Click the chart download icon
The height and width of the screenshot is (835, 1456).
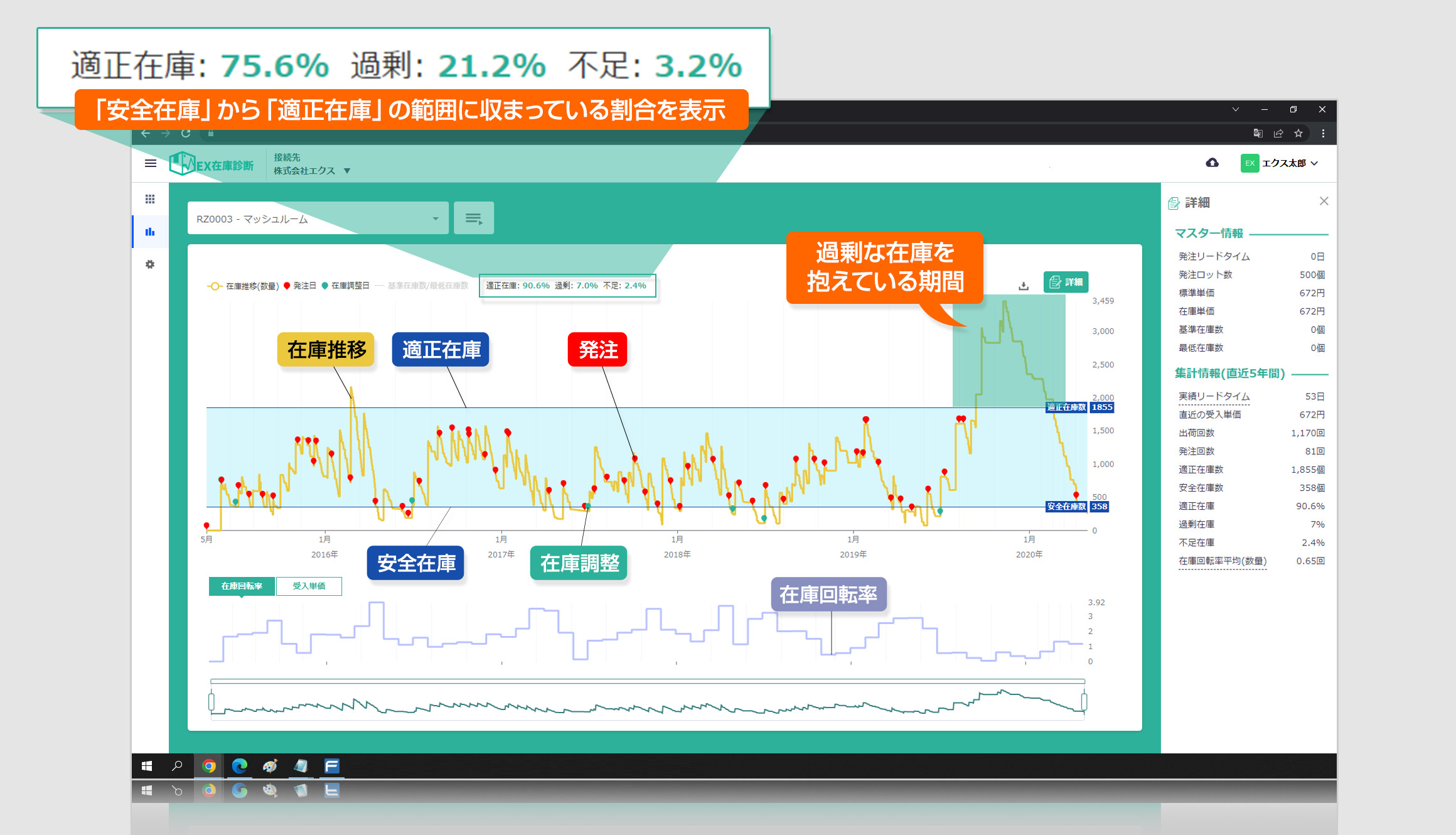1024,286
